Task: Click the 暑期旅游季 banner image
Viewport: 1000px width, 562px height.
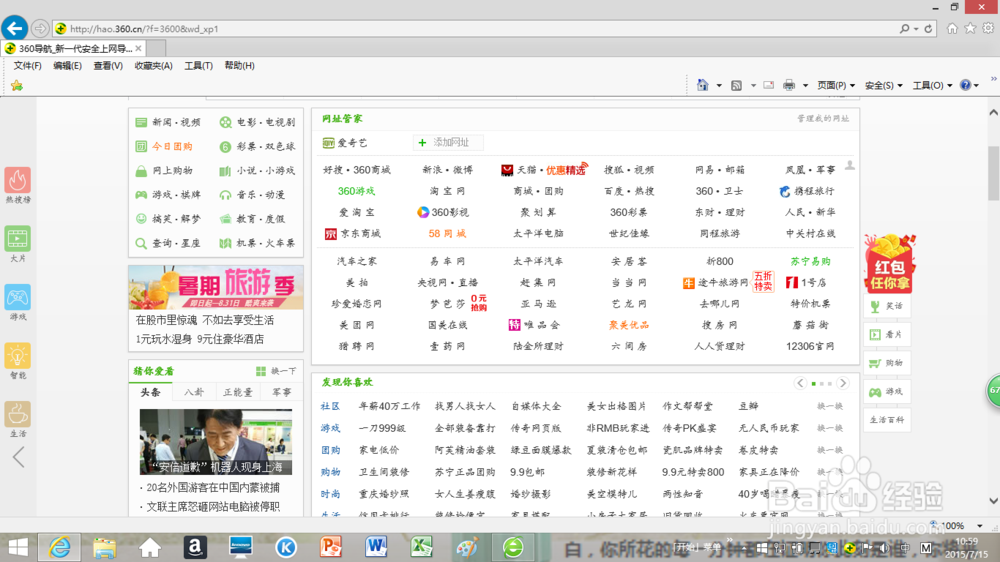Action: (216, 288)
